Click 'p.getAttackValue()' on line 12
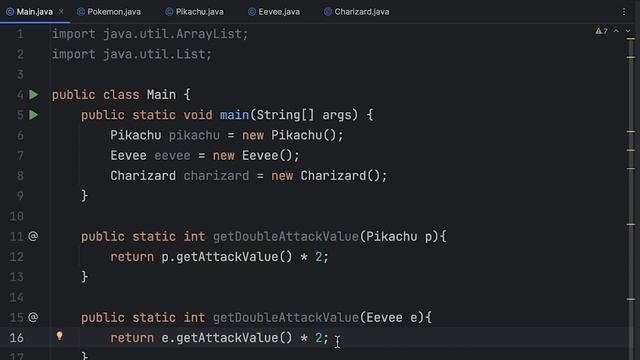The height and width of the screenshot is (360, 640). [x=227, y=257]
